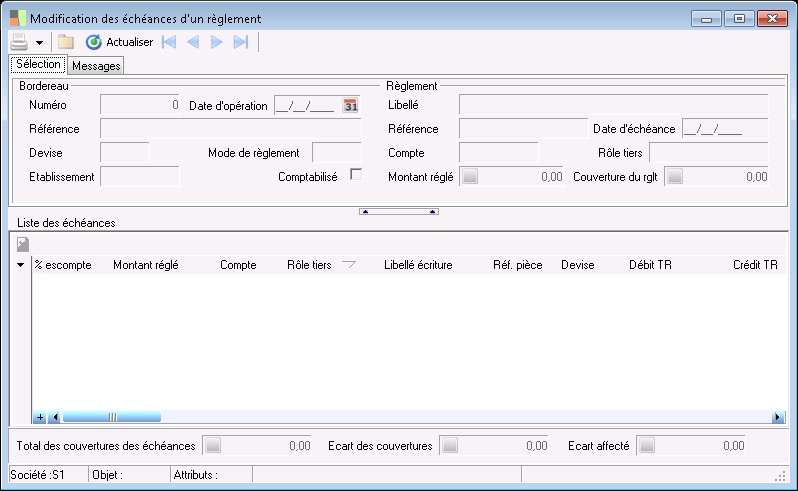
Task: Sort by the Compte column header
Action: tap(238, 265)
